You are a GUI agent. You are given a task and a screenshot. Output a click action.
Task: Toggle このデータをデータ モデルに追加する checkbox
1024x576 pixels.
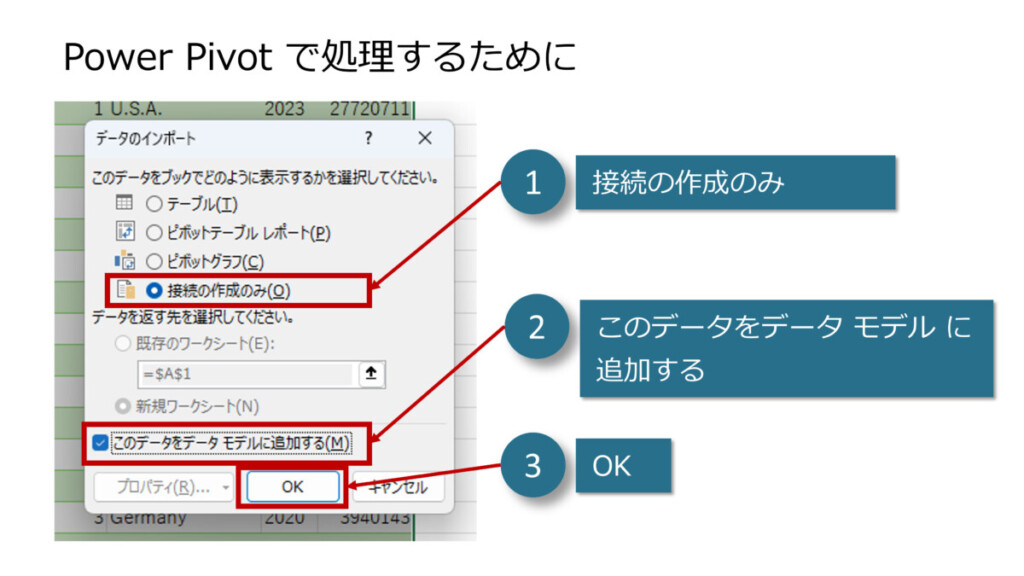pos(100,442)
